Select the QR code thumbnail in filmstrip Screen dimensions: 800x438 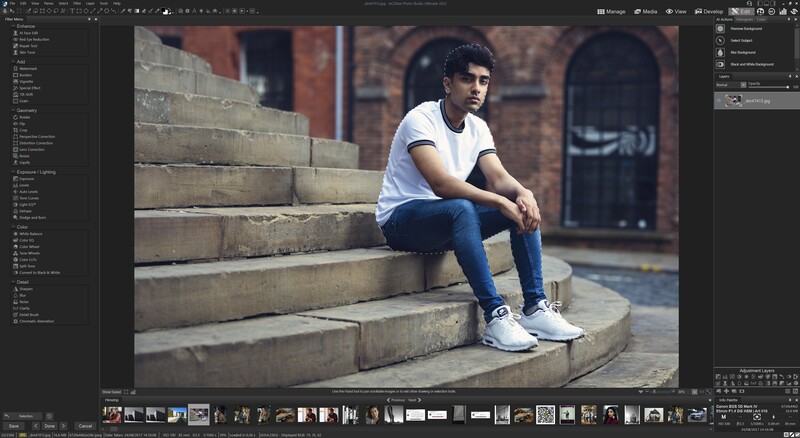[x=545, y=415]
